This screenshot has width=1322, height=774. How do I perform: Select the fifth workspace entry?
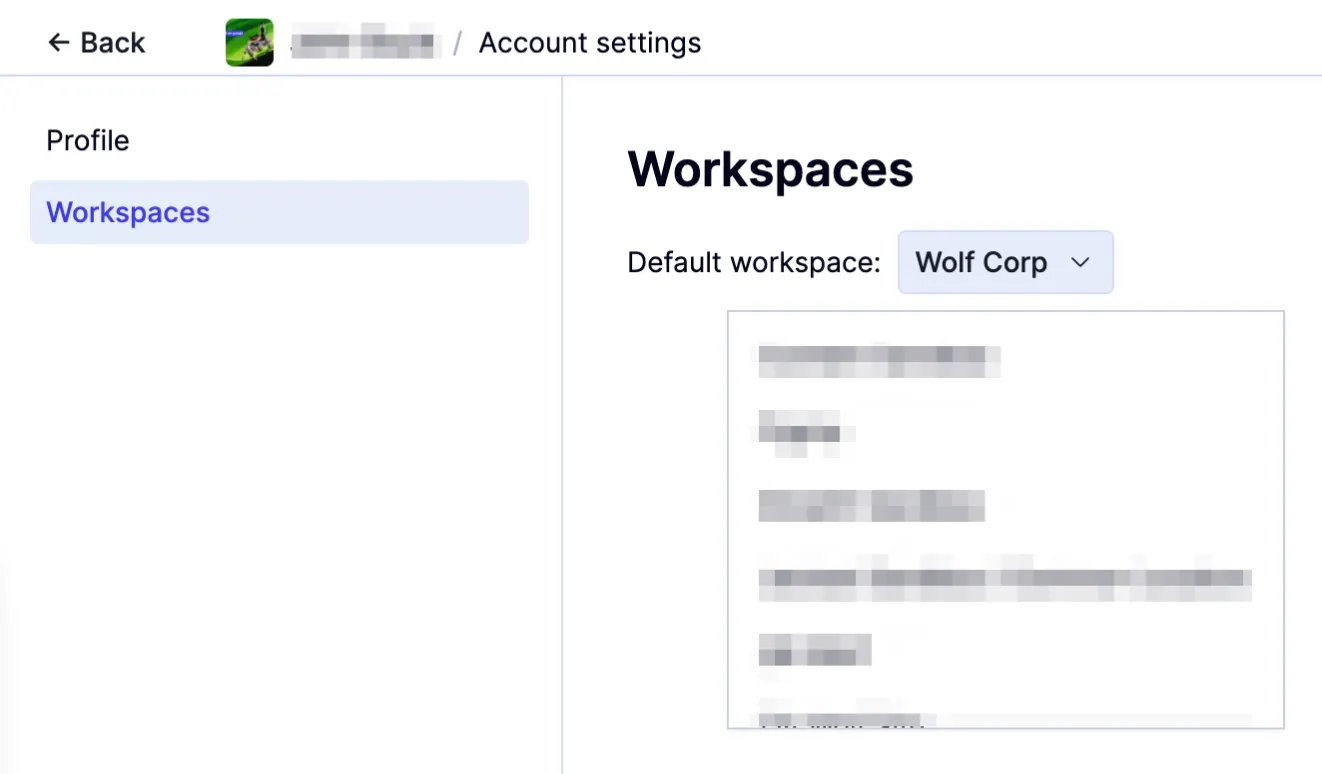point(814,651)
